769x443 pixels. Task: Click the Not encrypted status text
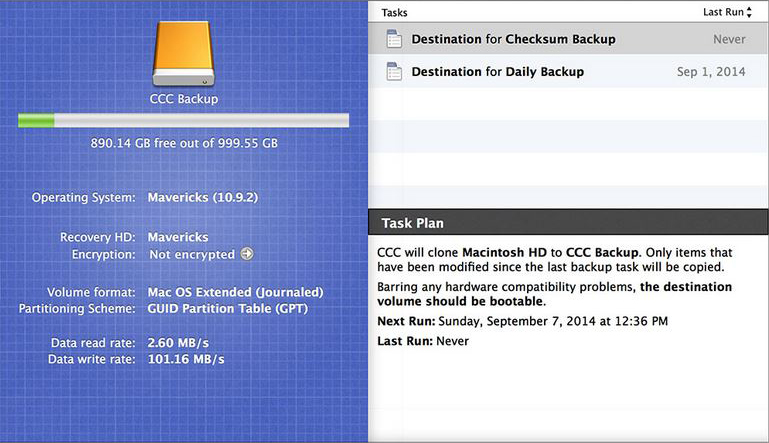pos(191,255)
